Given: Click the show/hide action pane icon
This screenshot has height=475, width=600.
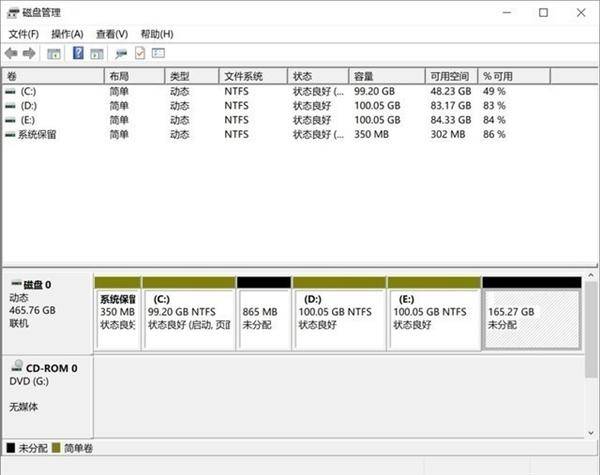Looking at the screenshot, I should [x=97, y=54].
